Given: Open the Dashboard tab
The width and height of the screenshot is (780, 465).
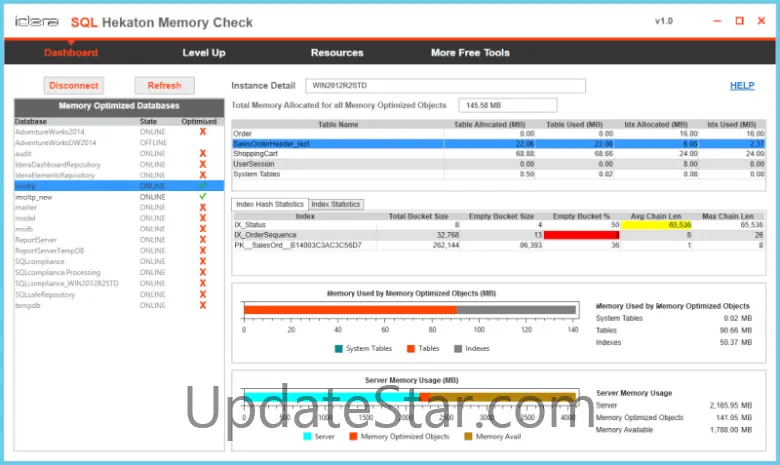Looking at the screenshot, I should (71, 53).
